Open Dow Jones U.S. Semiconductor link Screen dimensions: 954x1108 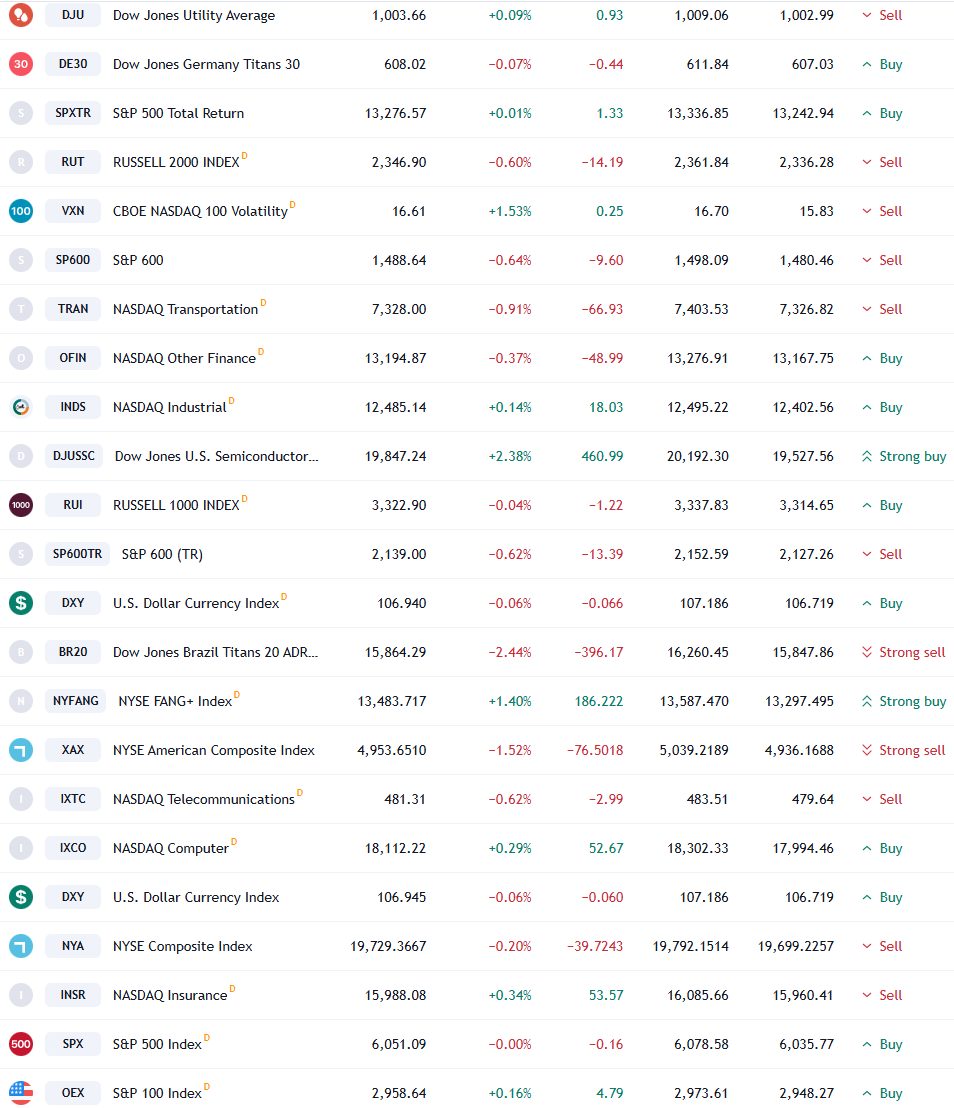pos(216,456)
